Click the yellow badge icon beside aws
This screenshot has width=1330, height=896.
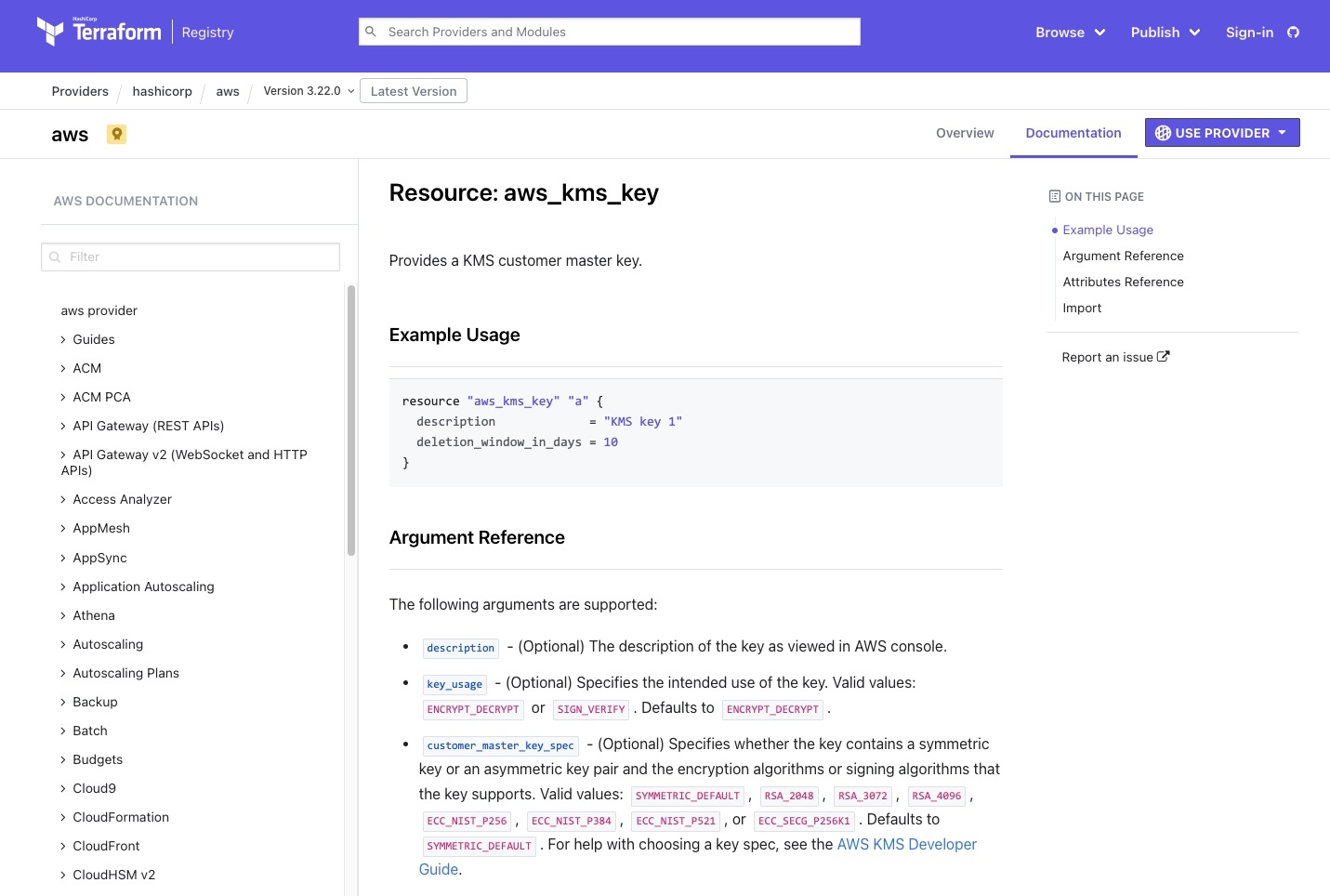[116, 134]
